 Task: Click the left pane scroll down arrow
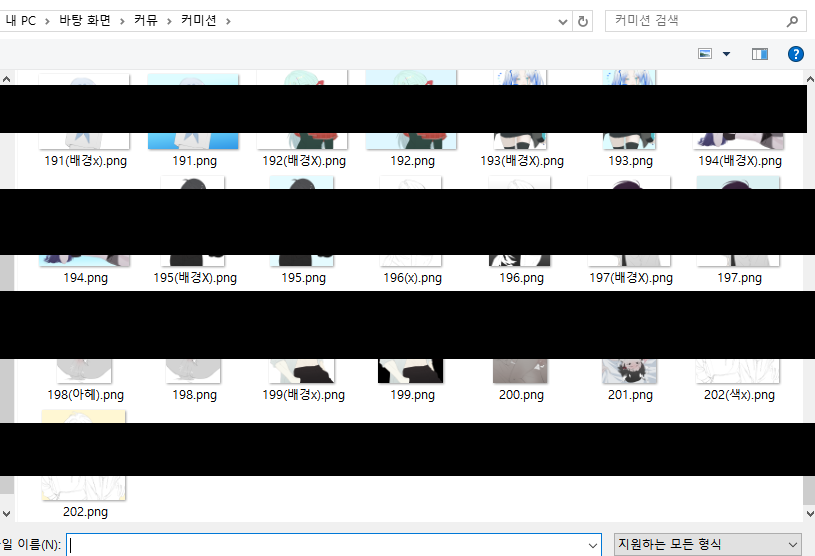click(x=7, y=513)
